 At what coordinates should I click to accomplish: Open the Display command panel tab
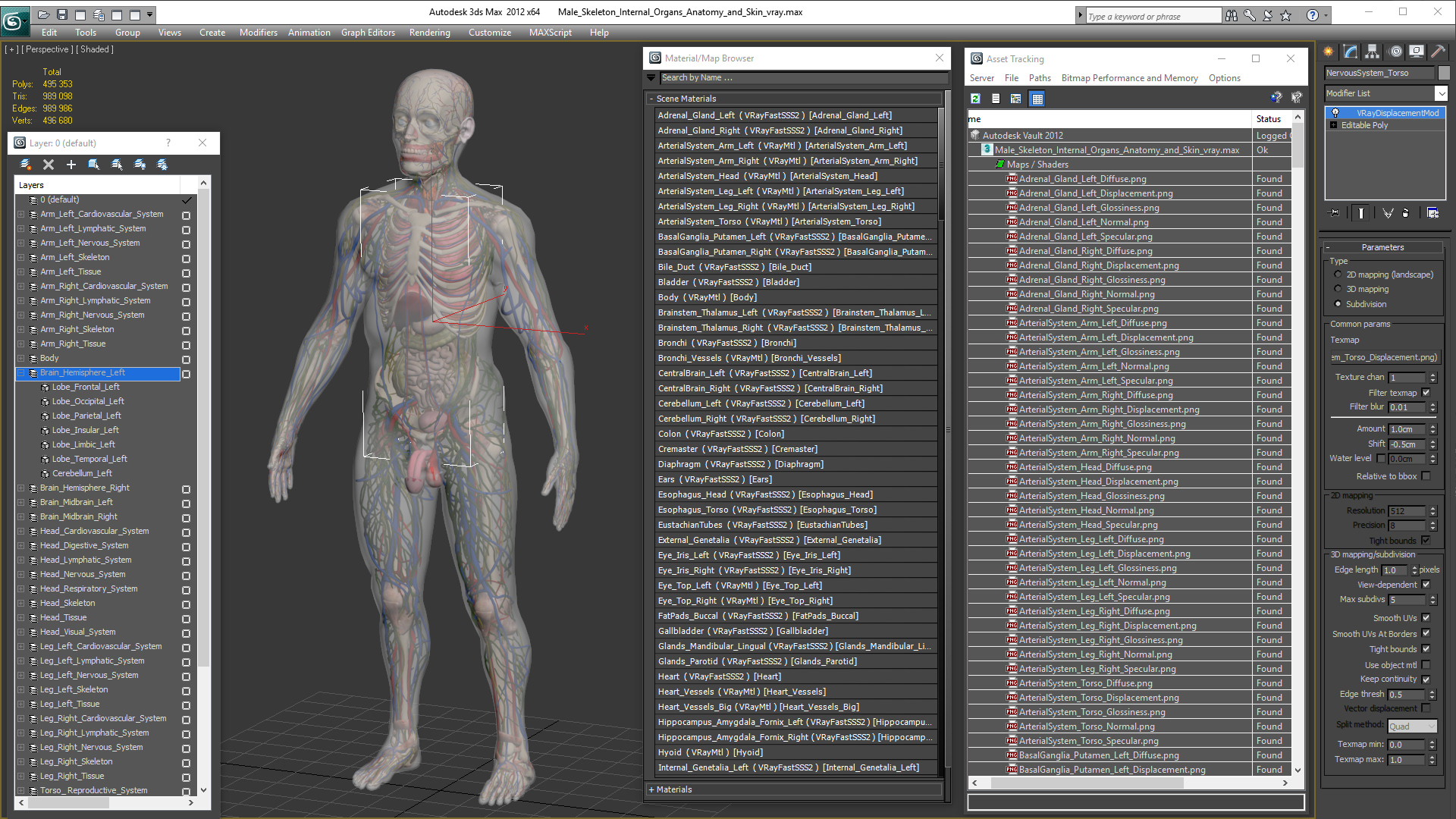click(1417, 52)
